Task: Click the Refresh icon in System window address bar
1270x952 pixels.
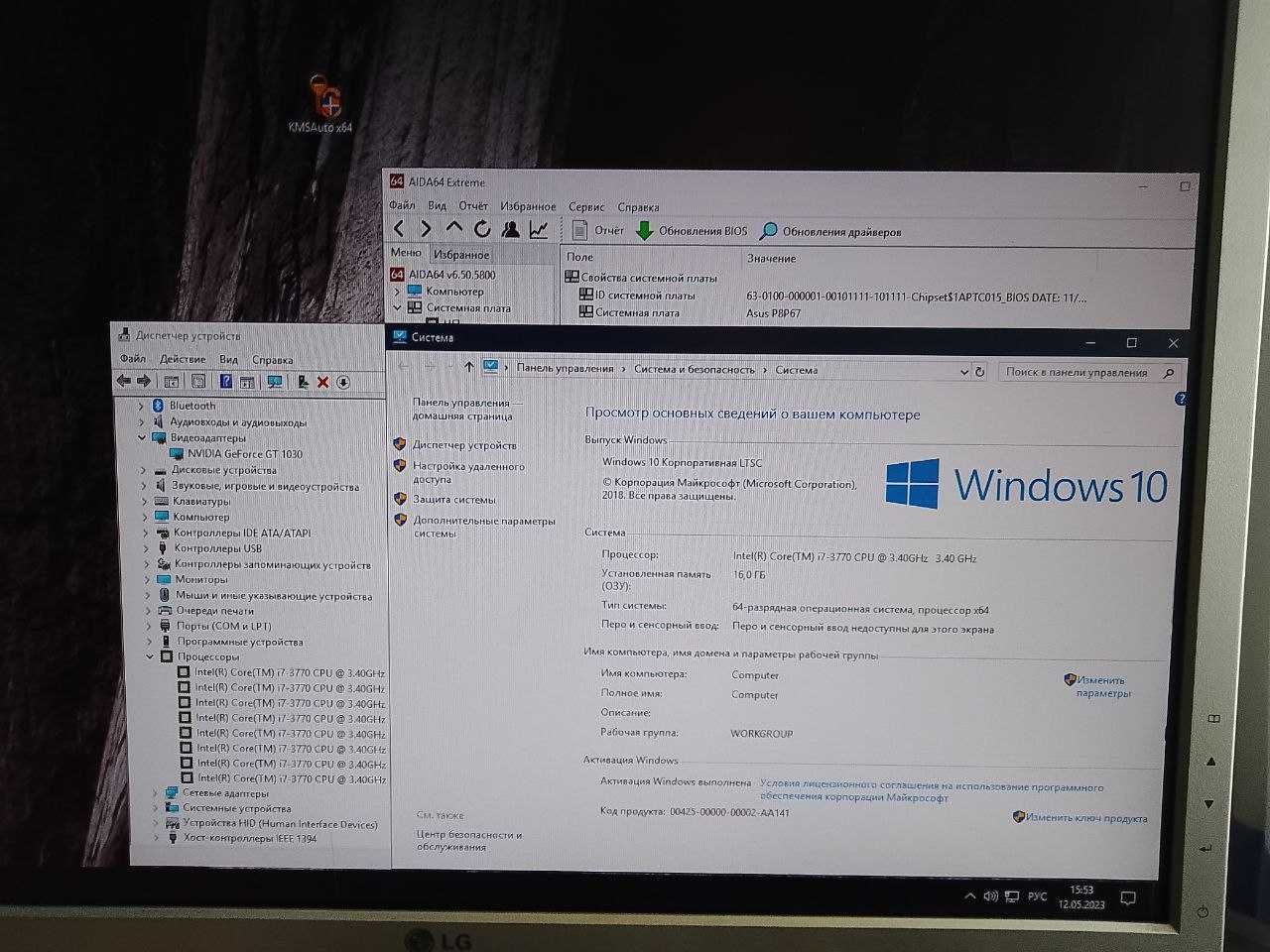Action: point(980,371)
